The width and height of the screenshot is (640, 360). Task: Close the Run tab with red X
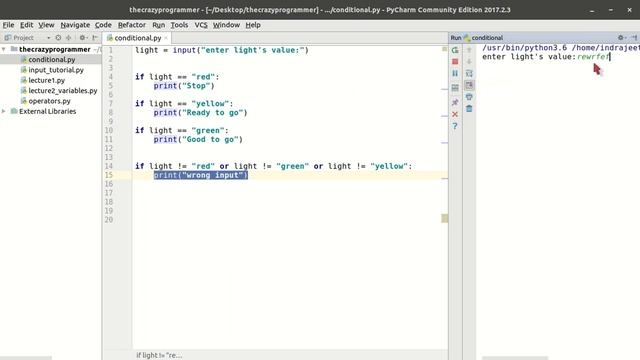455,114
